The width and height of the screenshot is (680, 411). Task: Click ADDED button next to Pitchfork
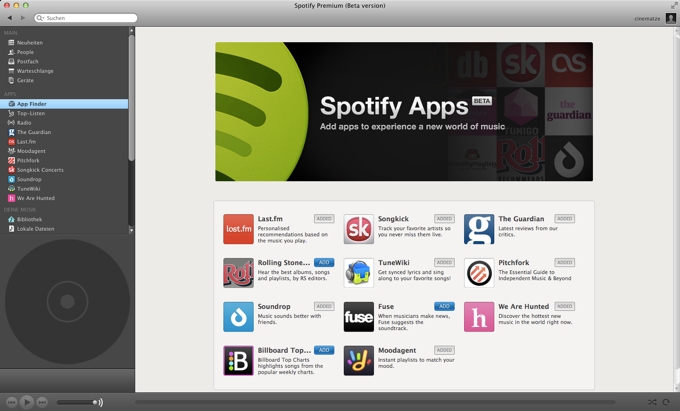tap(565, 262)
